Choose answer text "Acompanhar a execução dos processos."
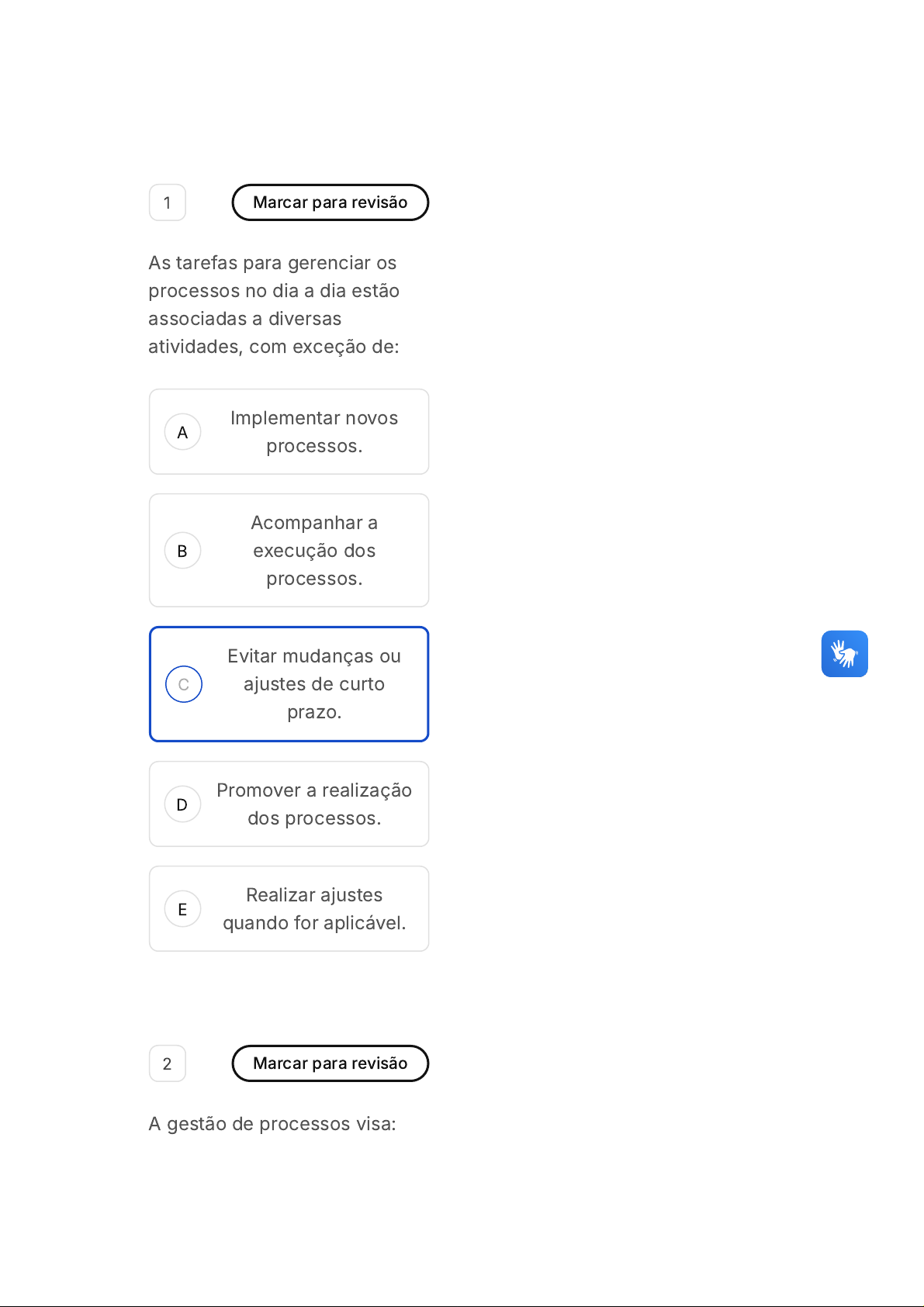This screenshot has width=924, height=1307. pos(314,551)
